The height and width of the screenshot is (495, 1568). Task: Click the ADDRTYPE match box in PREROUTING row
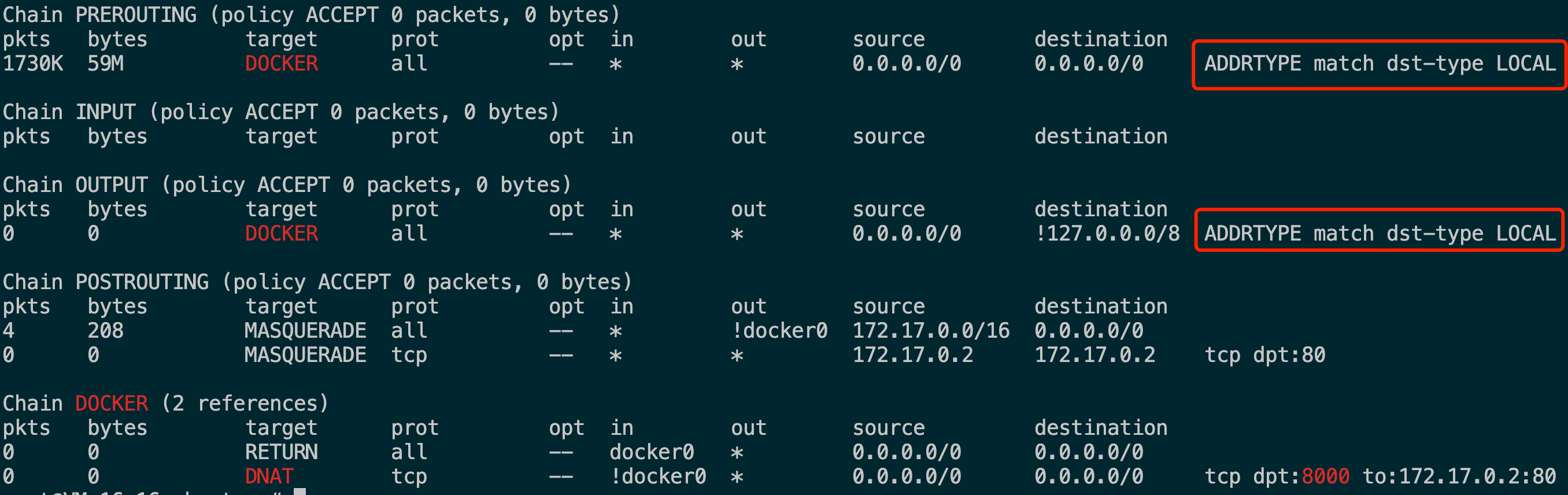(x=1379, y=64)
